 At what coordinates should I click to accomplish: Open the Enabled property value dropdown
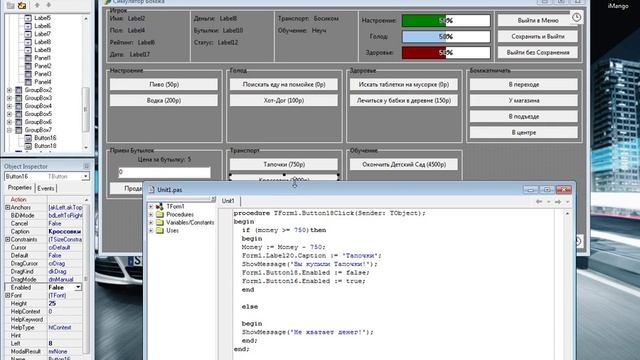[x=78, y=288]
